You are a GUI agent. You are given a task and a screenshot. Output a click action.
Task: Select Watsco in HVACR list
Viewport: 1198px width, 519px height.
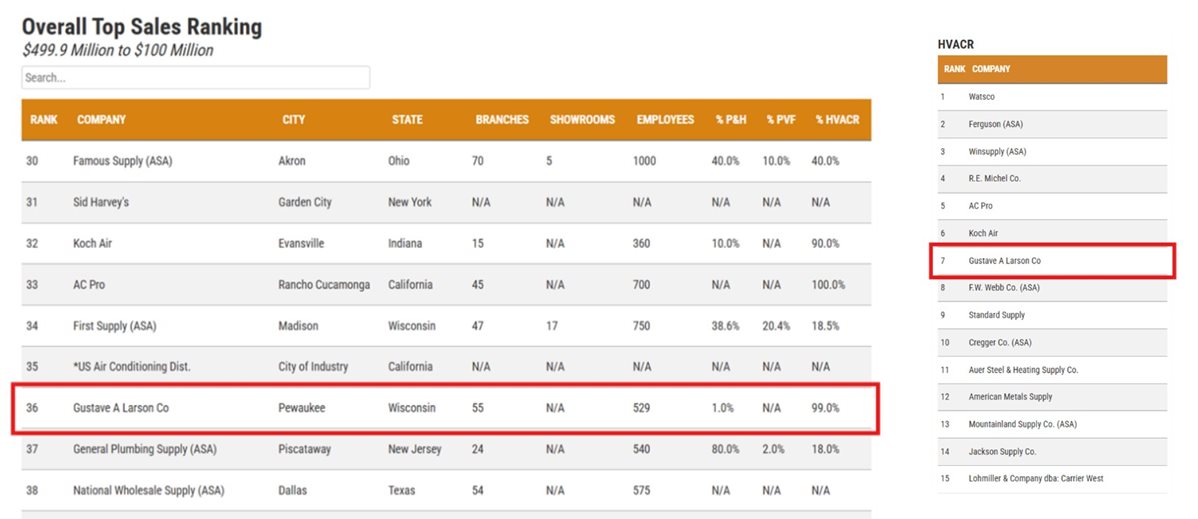pyautogui.click(x=982, y=97)
